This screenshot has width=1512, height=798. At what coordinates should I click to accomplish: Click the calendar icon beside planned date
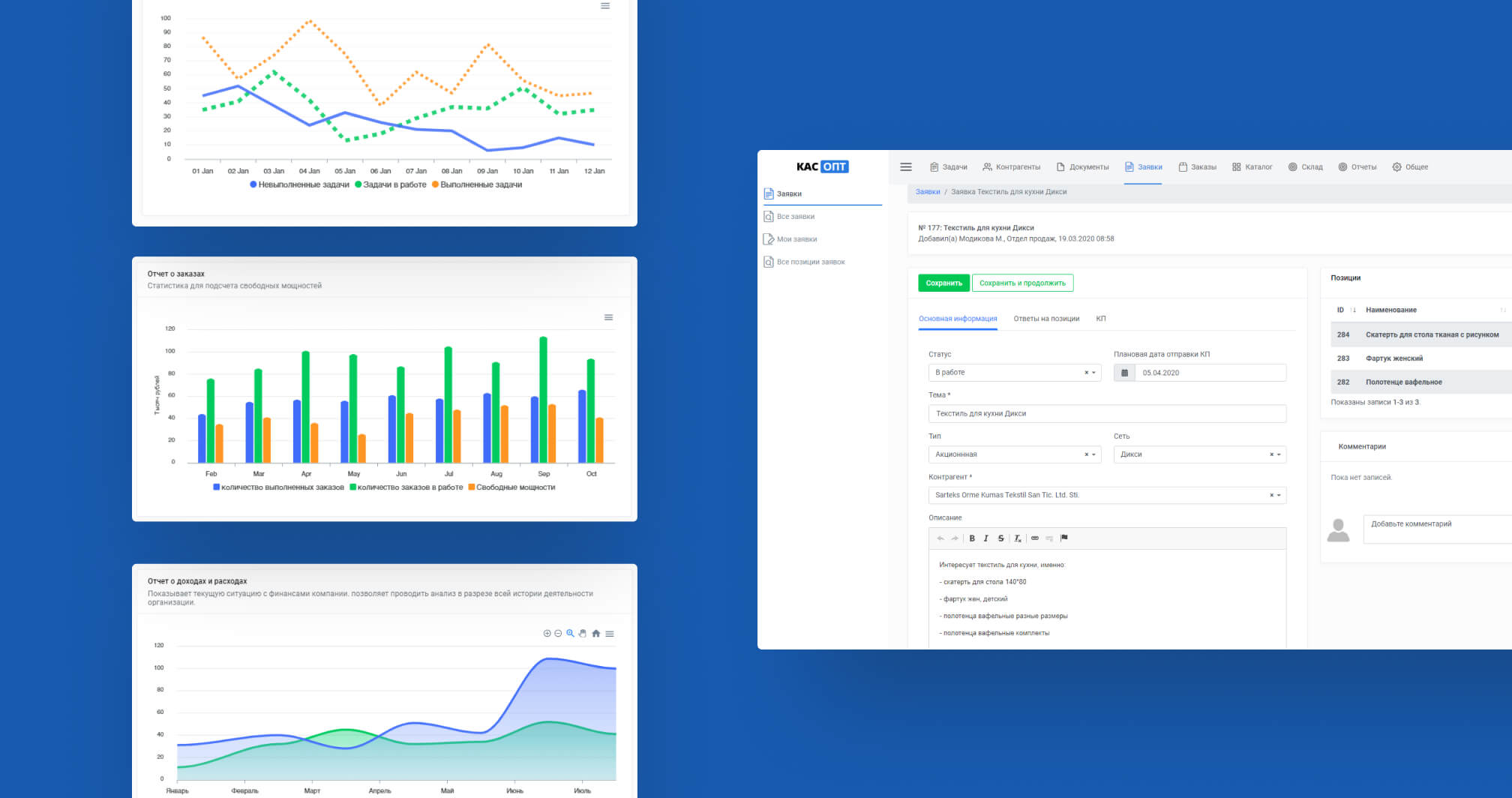(x=1124, y=373)
